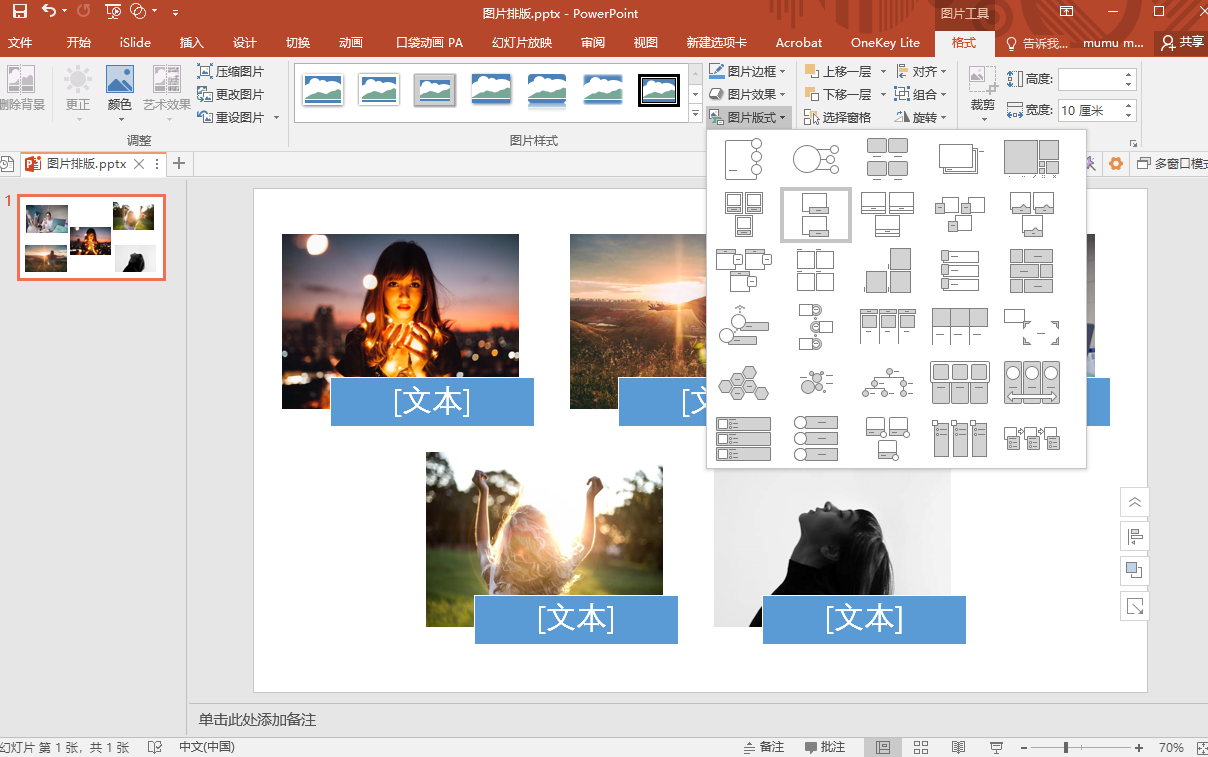Viewport: 1208px width, 757px height.
Task: Choose the Vertical Picture List layout
Action: click(743, 438)
